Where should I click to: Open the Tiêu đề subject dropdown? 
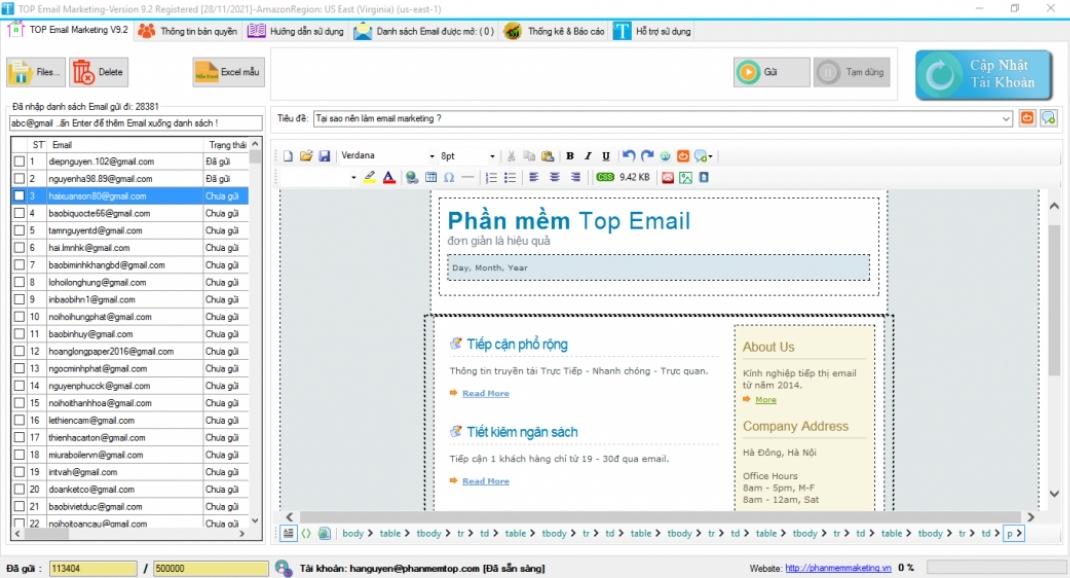[x=1007, y=117]
